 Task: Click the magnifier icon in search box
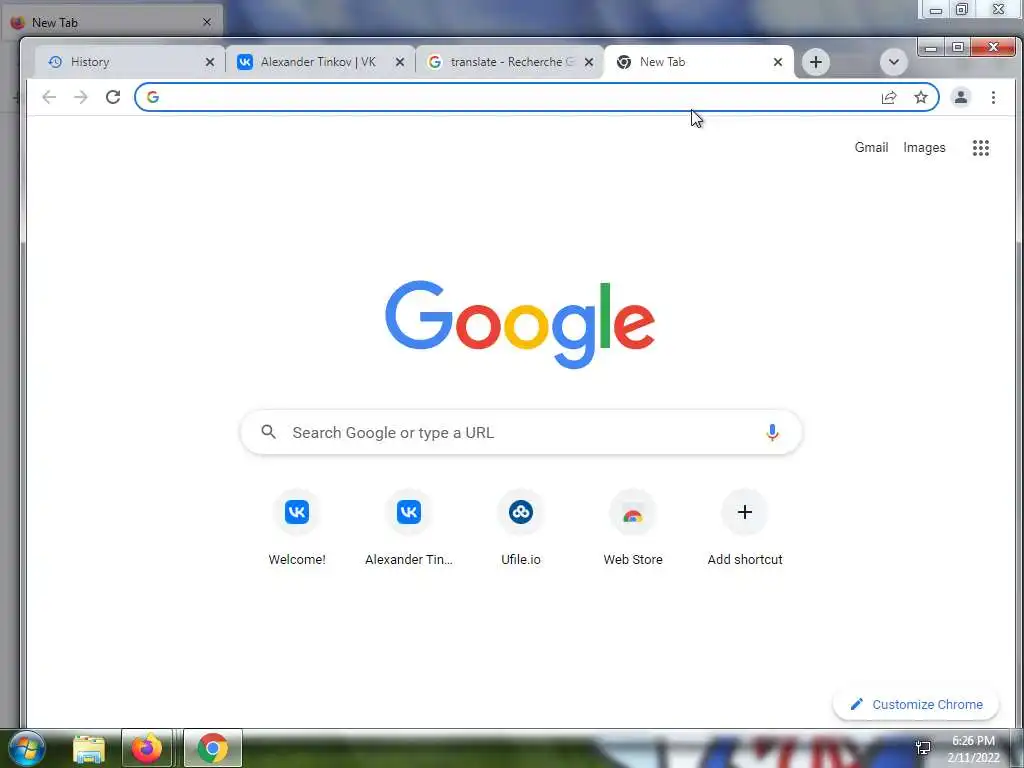tap(268, 432)
